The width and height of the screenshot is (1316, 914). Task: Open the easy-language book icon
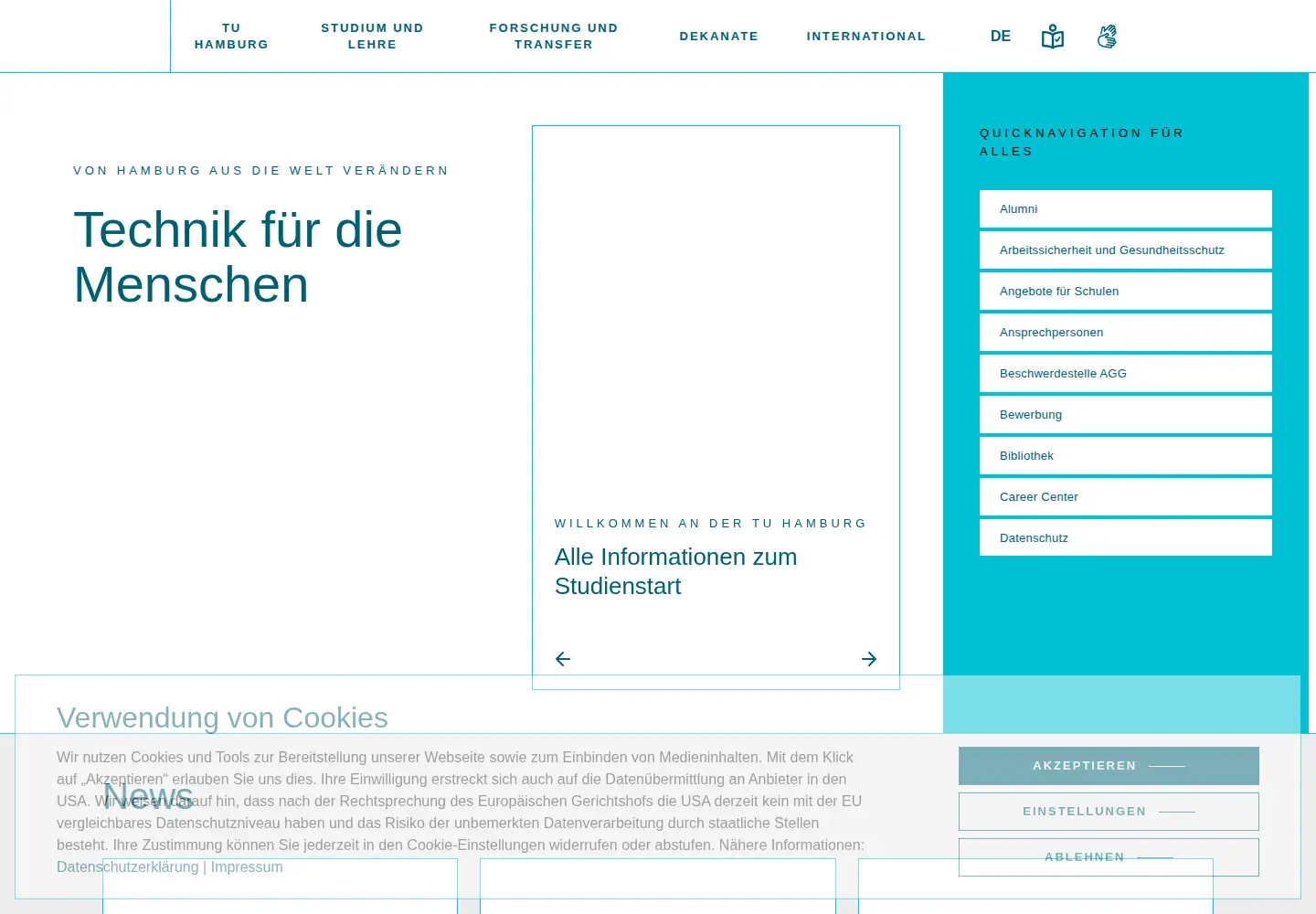coord(1053,37)
